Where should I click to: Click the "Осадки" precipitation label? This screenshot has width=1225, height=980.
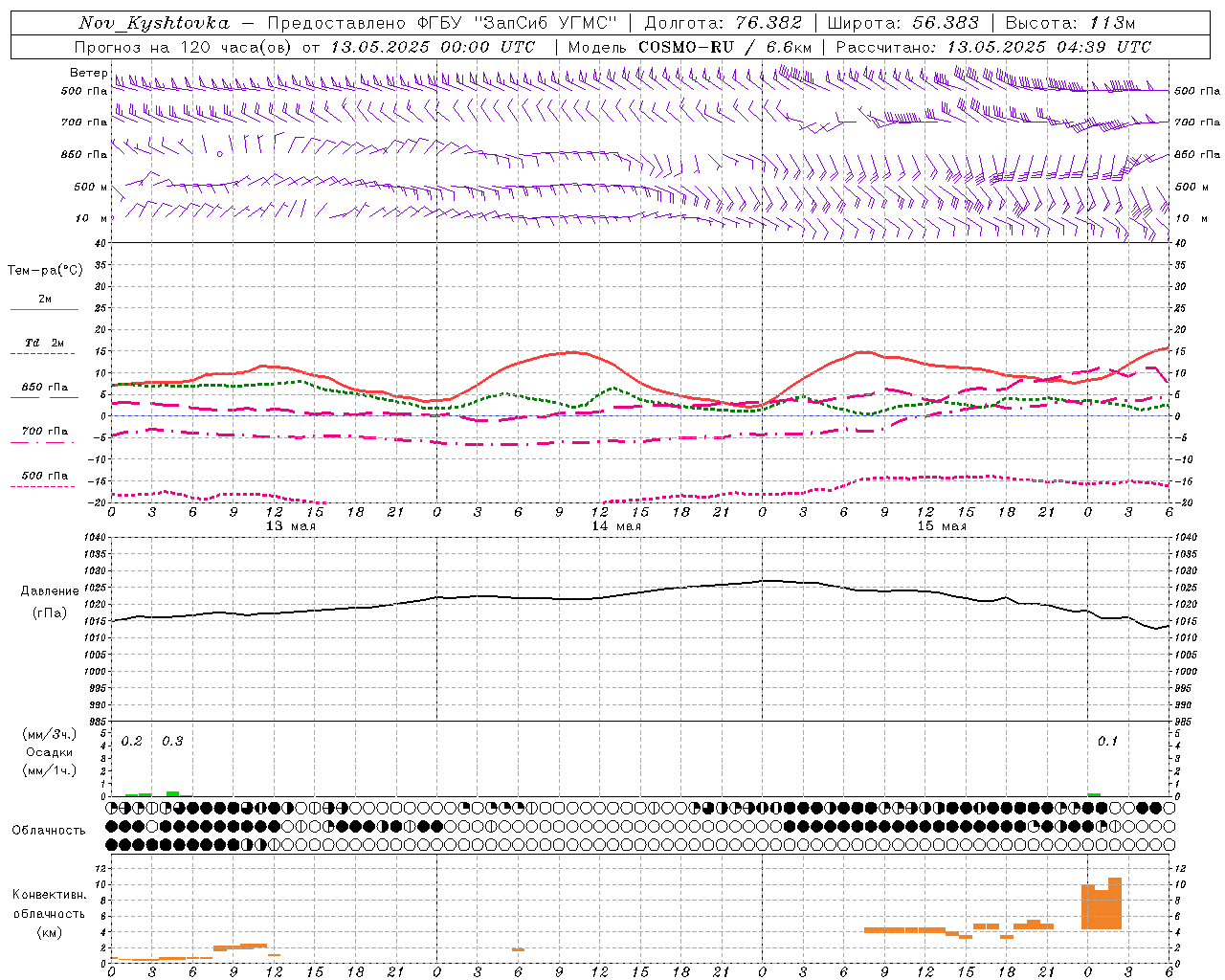(49, 752)
